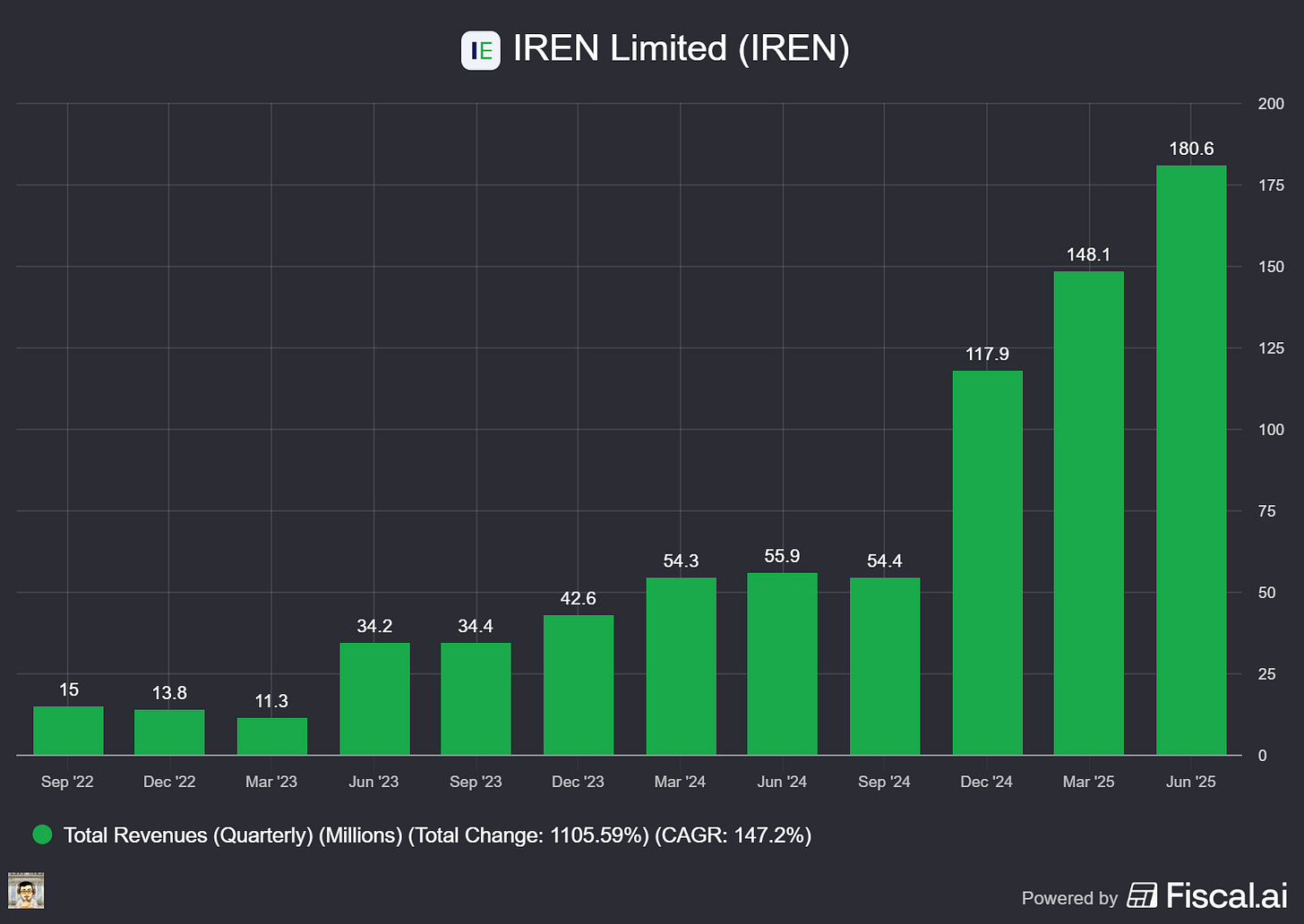Click the Jun '23 axis label
The image size is (1304, 924).
373,781
